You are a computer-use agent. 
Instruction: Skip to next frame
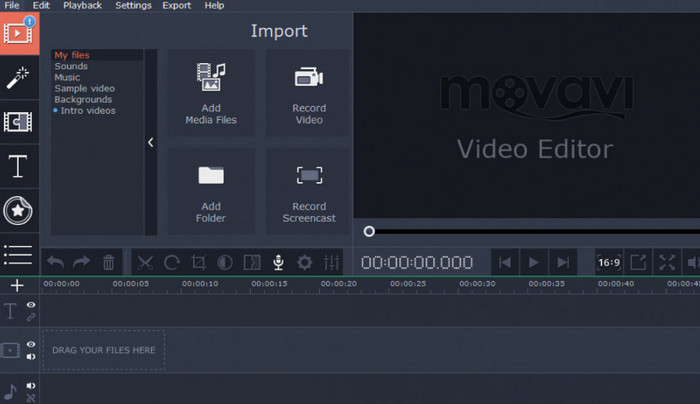(x=563, y=262)
